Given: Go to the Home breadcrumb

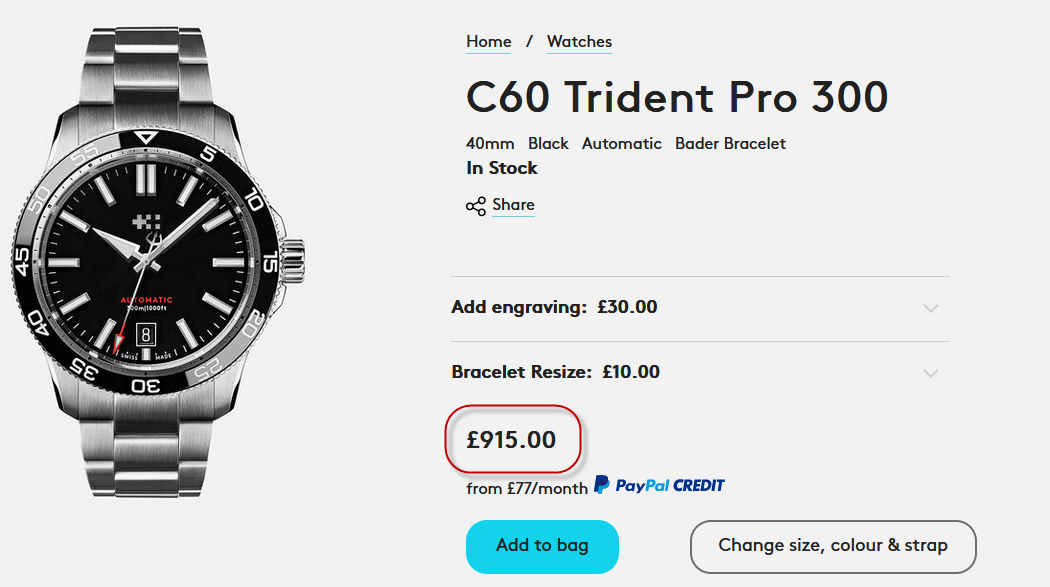Looking at the screenshot, I should 489,42.
